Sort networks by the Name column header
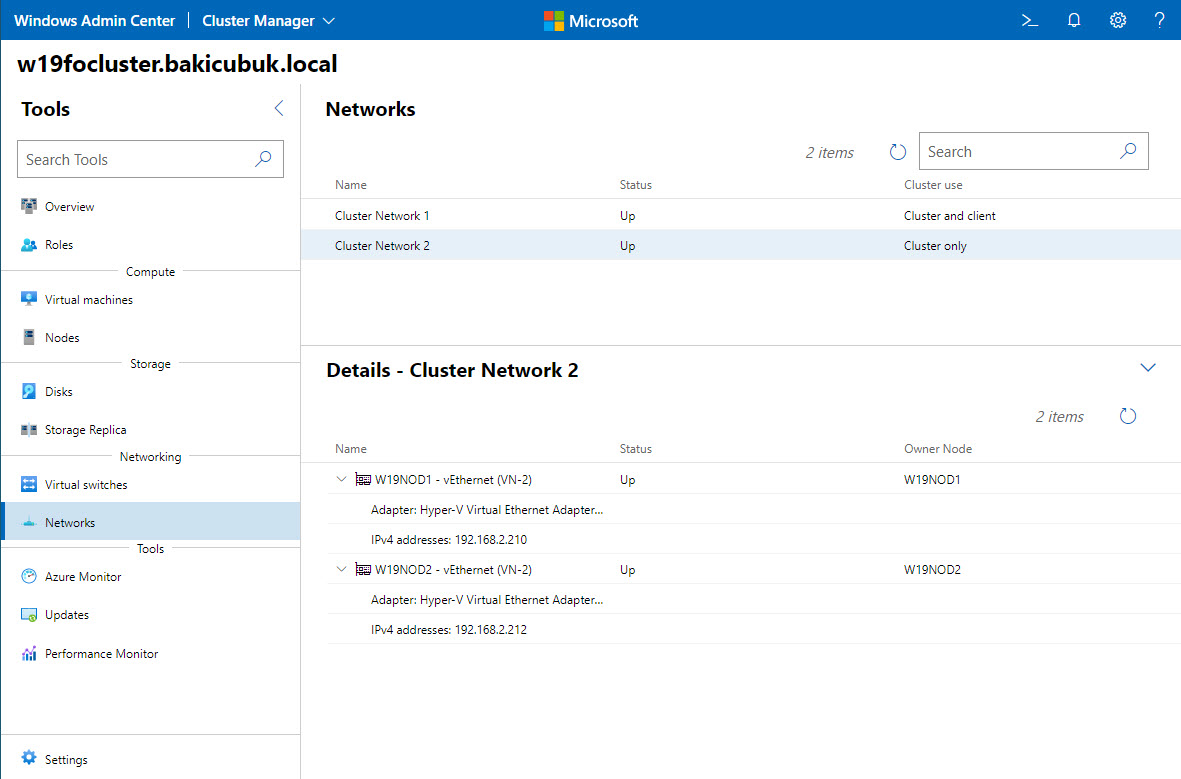Viewport: 1181px width, 779px height. pyautogui.click(x=351, y=185)
